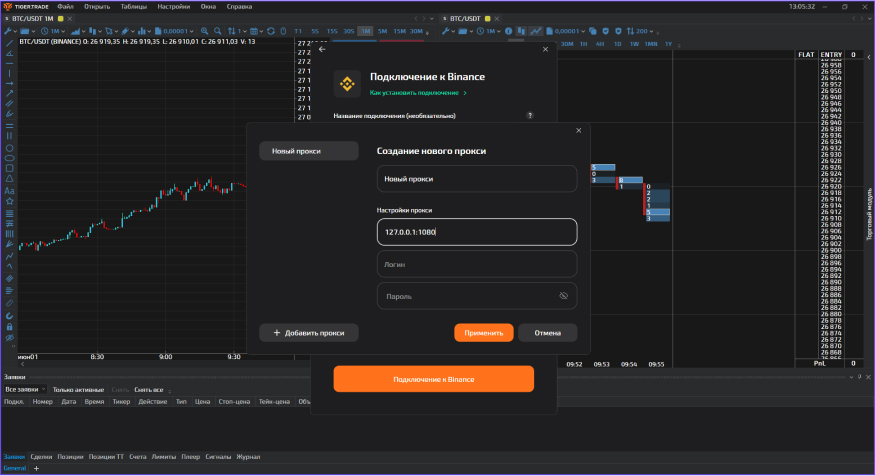875x476 pixels.
Task: Click cluster bars icon in right toolbar
Action: 521,31
